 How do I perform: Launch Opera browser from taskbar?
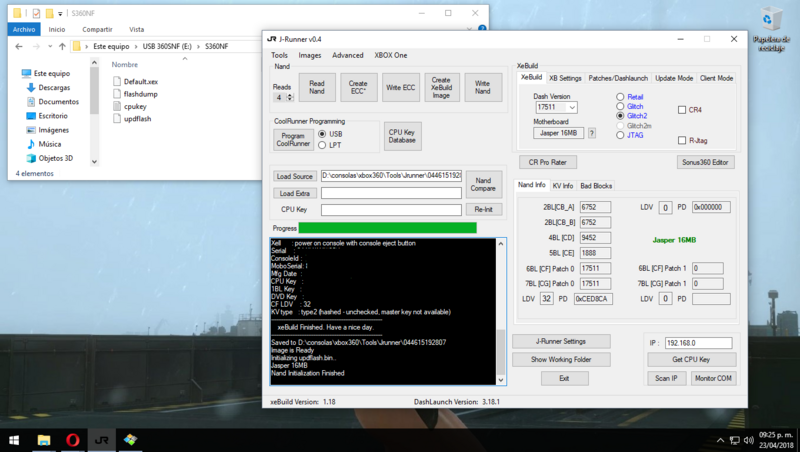pyautogui.click(x=72, y=440)
